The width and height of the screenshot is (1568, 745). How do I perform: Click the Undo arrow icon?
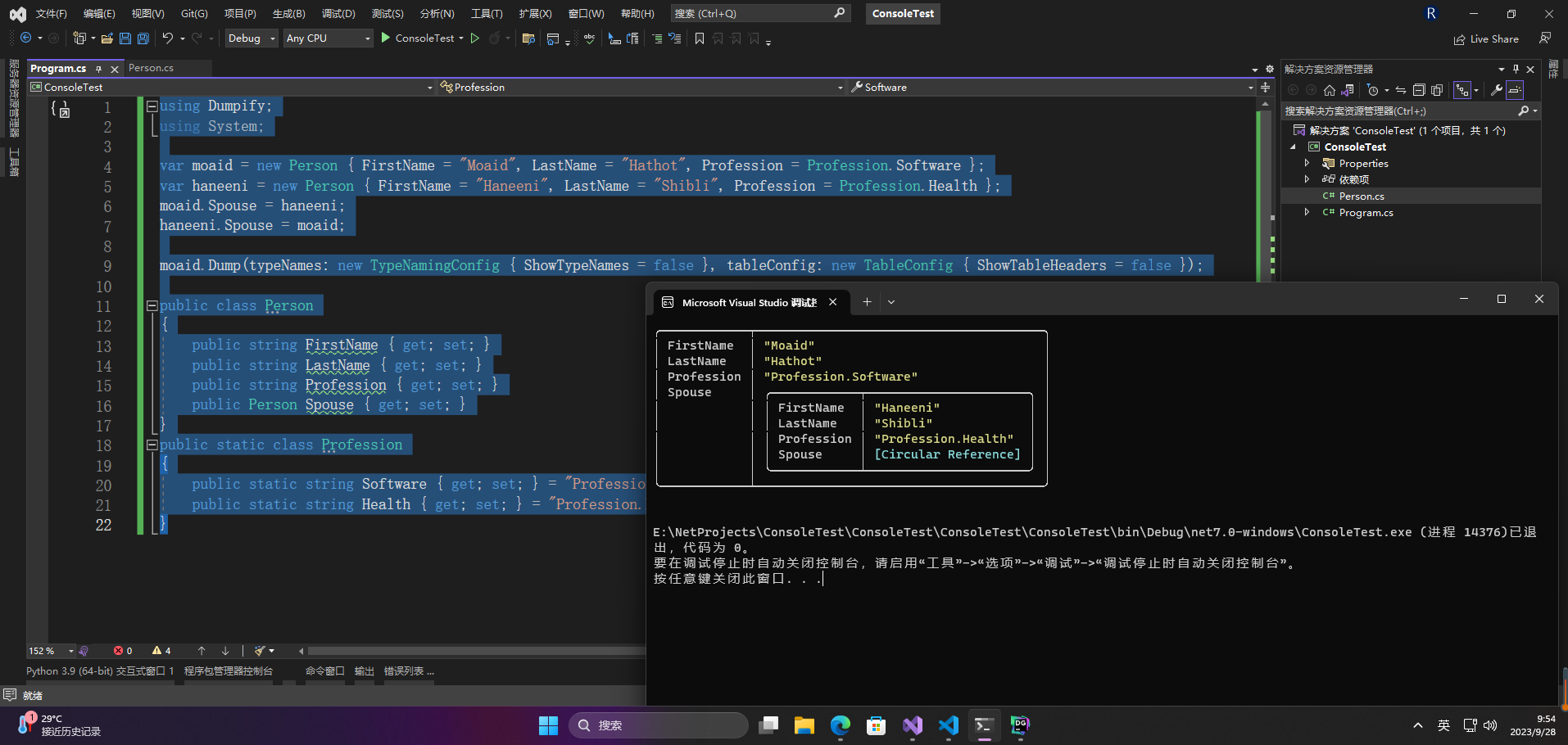[167, 38]
